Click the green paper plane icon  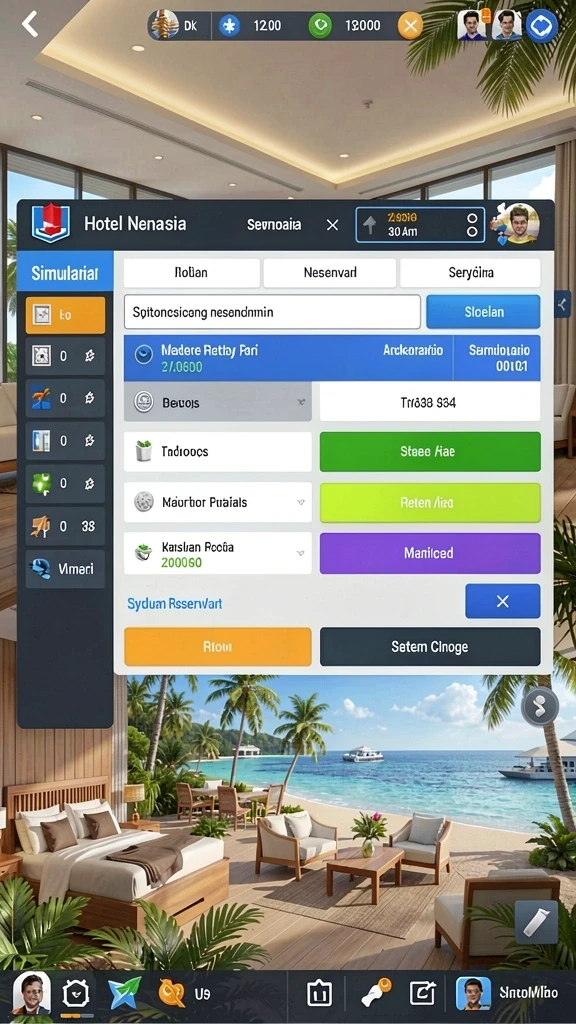pyautogui.click(x=124, y=994)
